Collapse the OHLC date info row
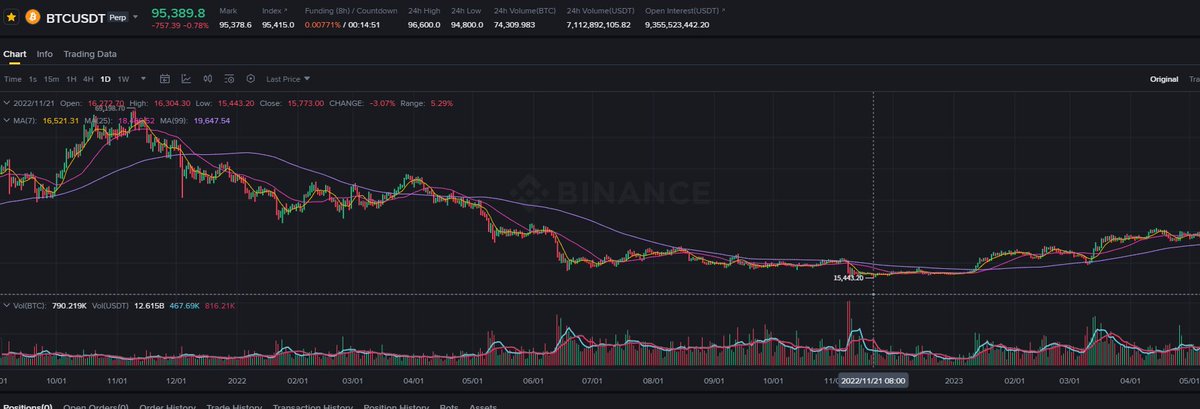 coord(5,102)
